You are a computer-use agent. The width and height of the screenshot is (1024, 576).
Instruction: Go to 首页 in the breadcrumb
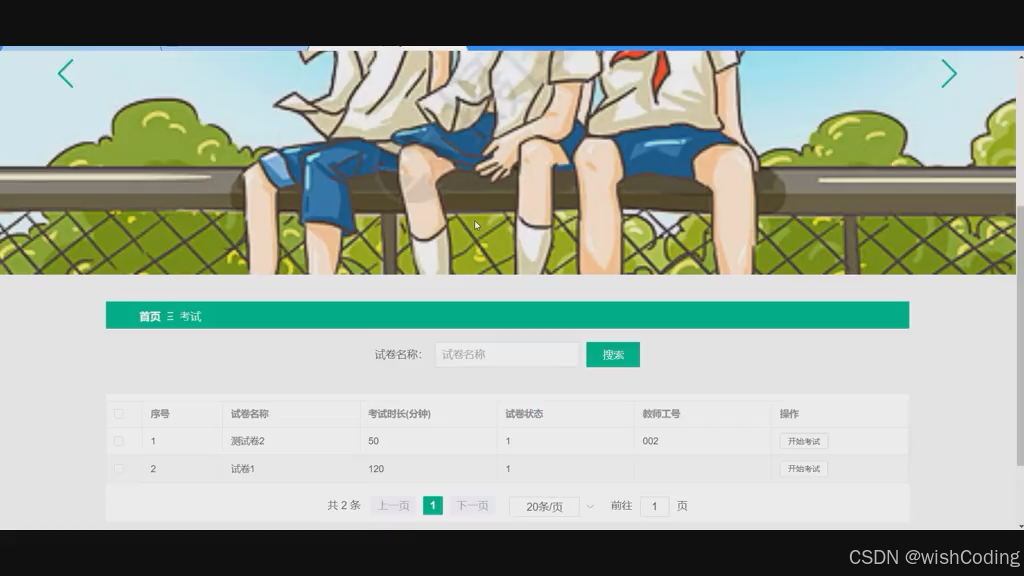point(150,316)
